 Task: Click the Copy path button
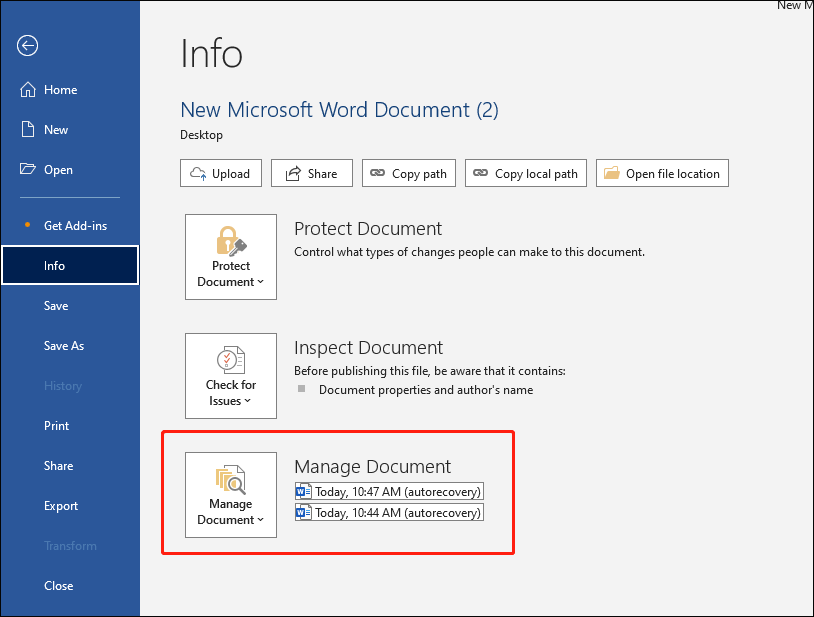pyautogui.click(x=409, y=173)
